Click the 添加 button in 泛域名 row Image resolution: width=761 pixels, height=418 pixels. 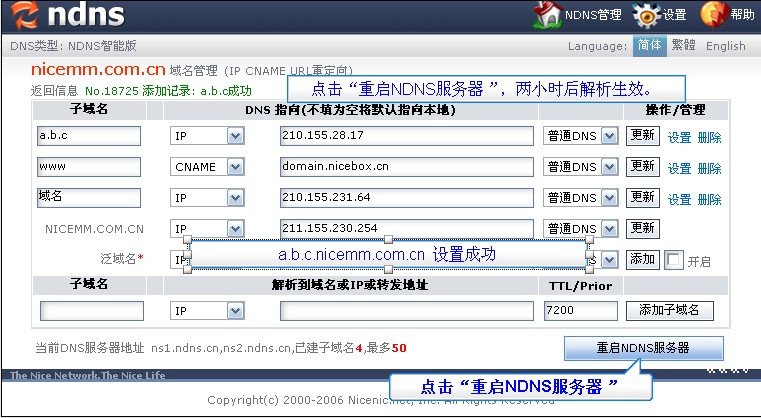(642, 260)
